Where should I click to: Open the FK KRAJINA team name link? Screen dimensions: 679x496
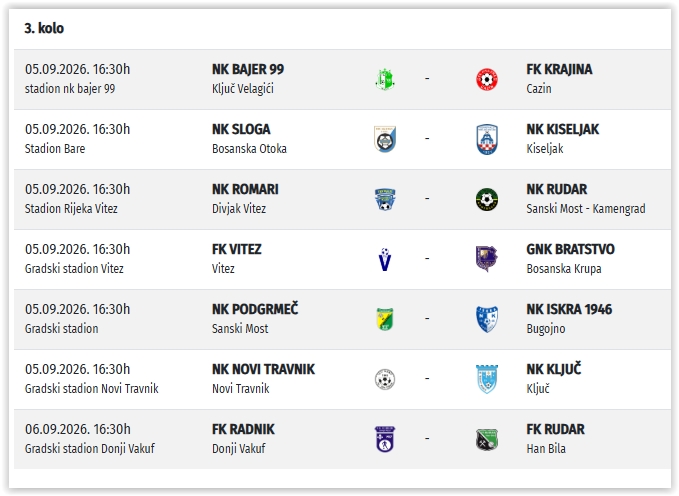(x=559, y=69)
